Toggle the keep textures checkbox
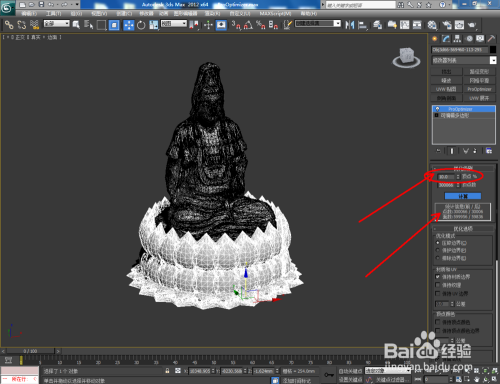 (x=438, y=285)
